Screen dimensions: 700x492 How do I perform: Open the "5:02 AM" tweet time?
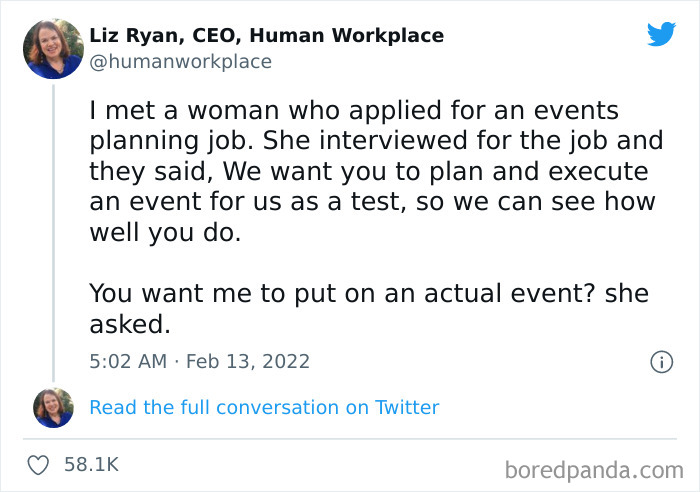128,361
